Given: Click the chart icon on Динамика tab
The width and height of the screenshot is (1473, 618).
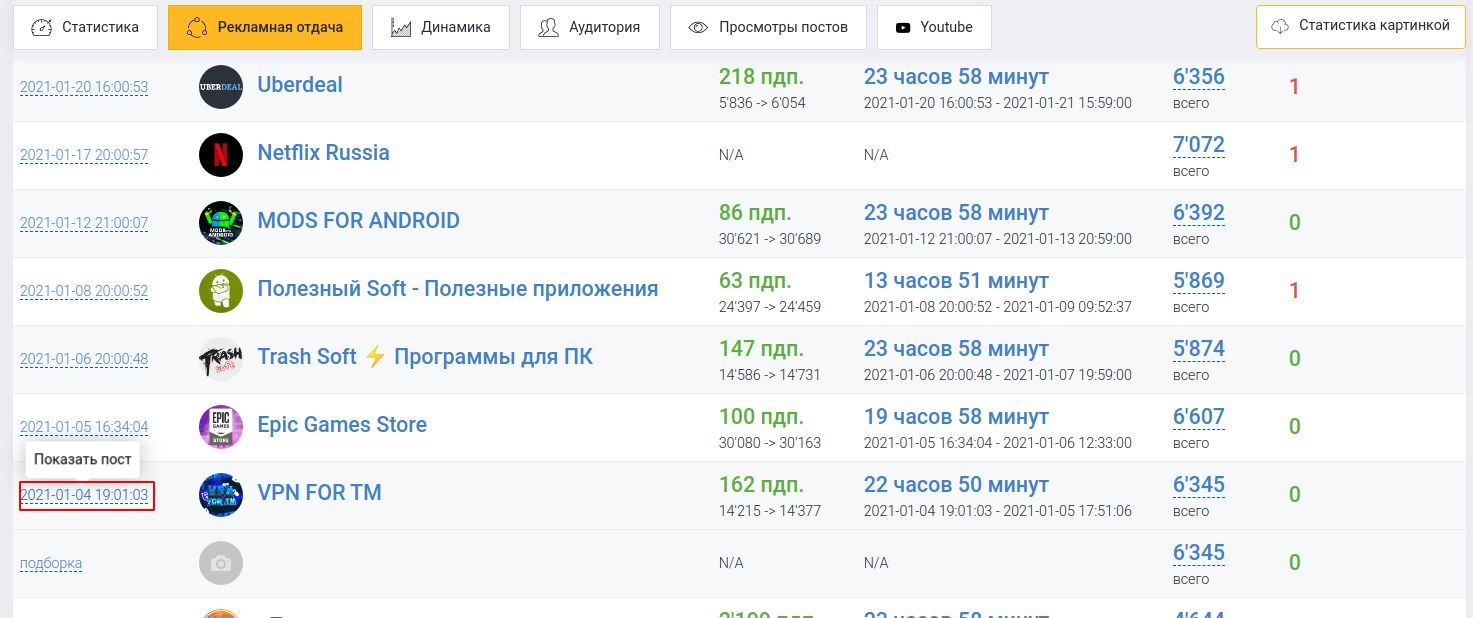Looking at the screenshot, I should click(x=401, y=27).
